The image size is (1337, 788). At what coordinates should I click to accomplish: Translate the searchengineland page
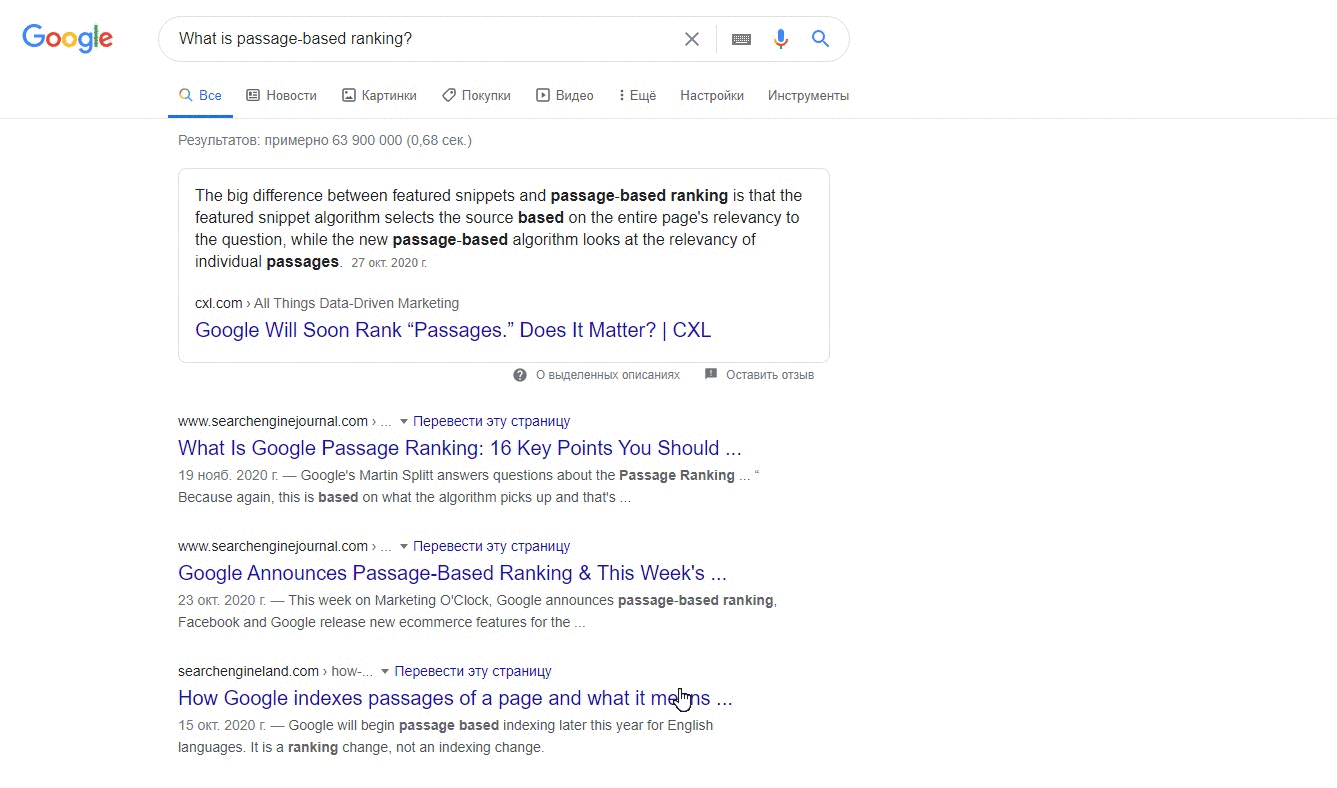tap(473, 671)
